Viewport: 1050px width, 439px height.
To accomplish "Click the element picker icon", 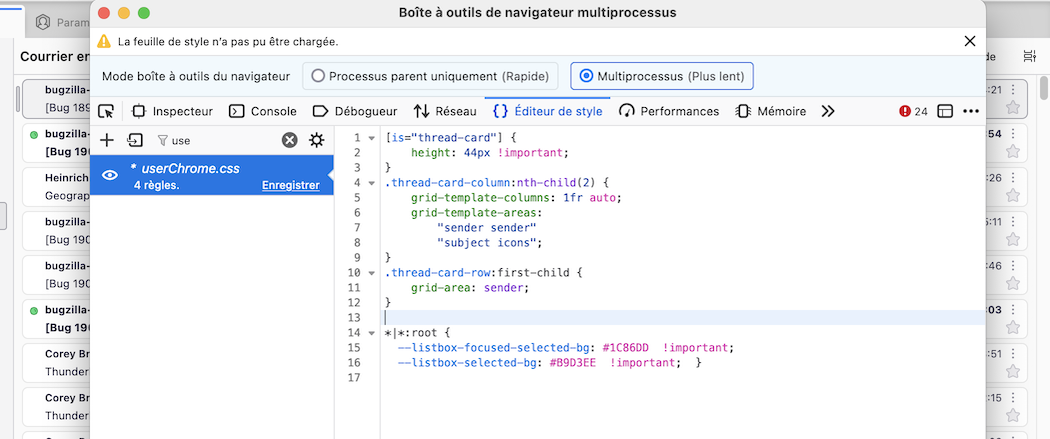I will pyautogui.click(x=106, y=111).
